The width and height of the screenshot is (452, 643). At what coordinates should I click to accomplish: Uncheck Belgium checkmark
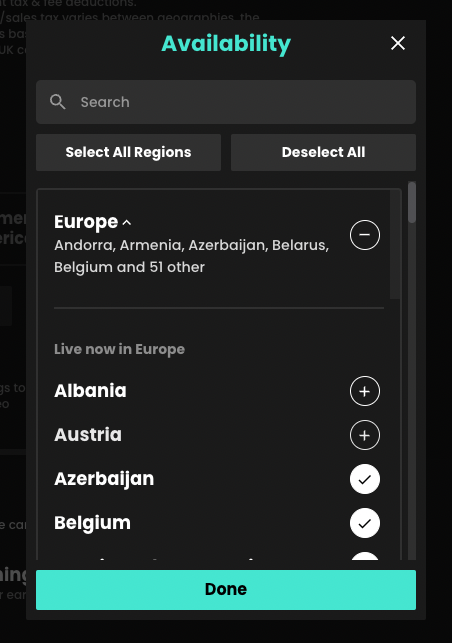click(x=365, y=523)
